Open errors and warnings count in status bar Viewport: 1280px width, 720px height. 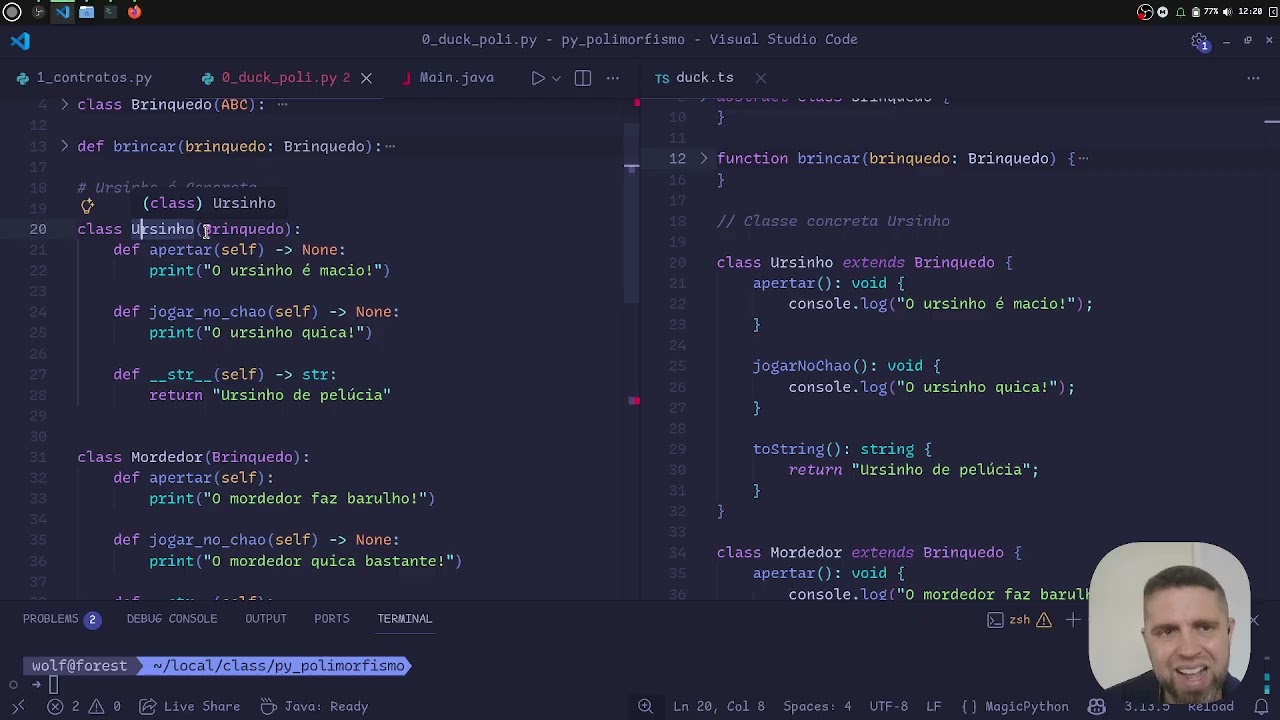[84, 706]
